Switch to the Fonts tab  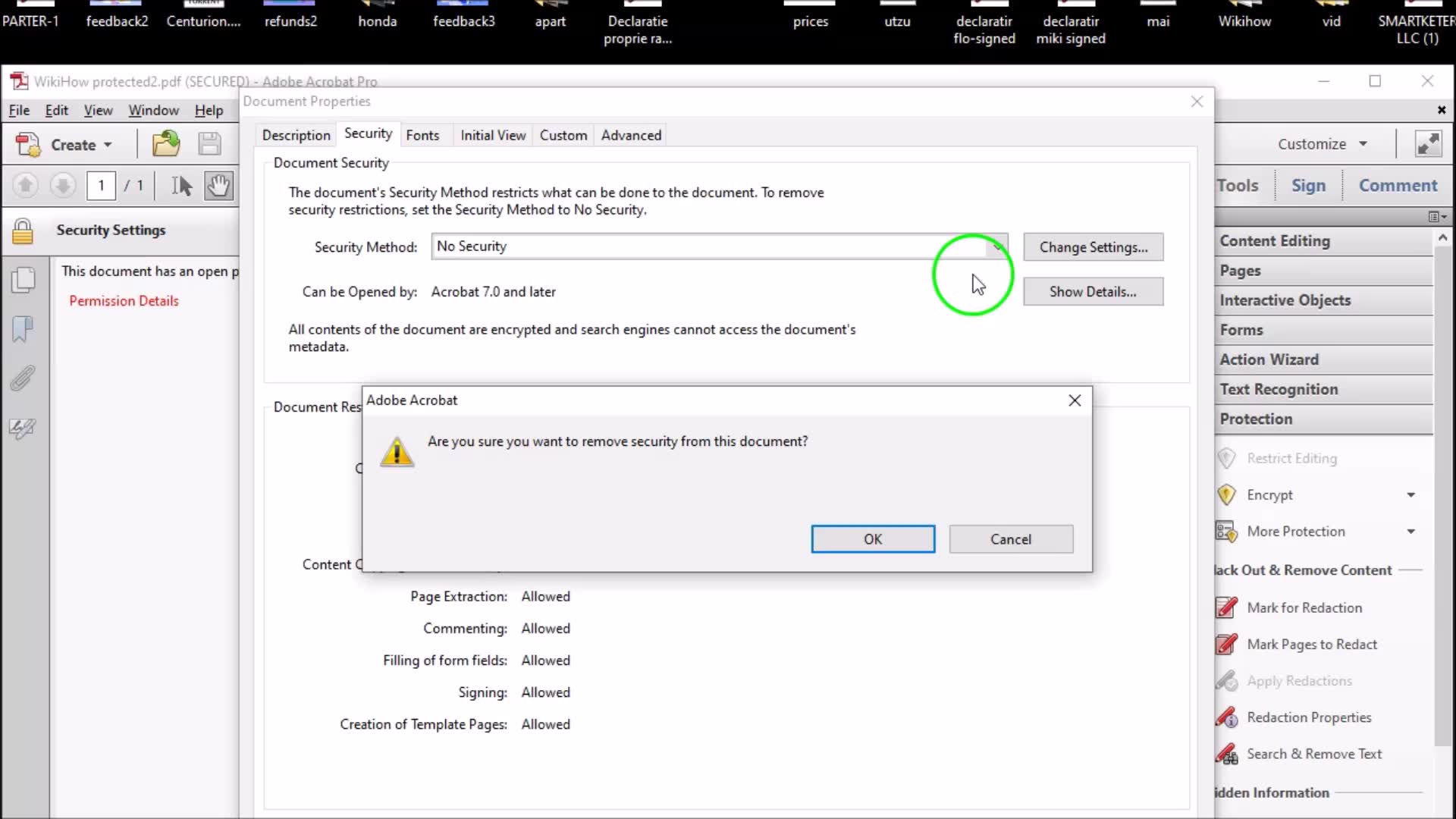[422, 135]
